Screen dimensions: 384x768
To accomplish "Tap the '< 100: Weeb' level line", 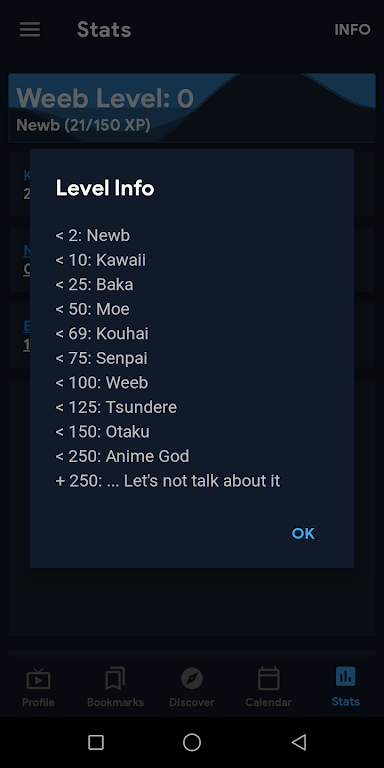I will (x=102, y=383).
